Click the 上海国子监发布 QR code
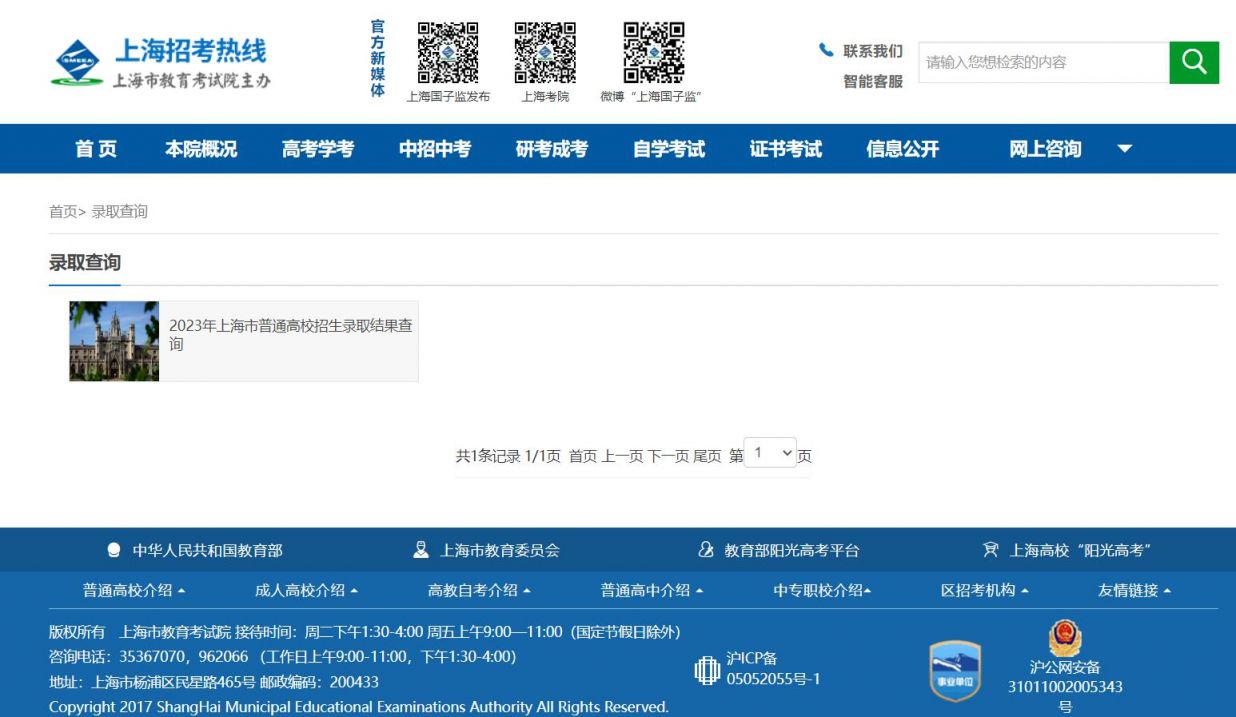Image resolution: width=1236 pixels, height=717 pixels. pyautogui.click(x=448, y=52)
